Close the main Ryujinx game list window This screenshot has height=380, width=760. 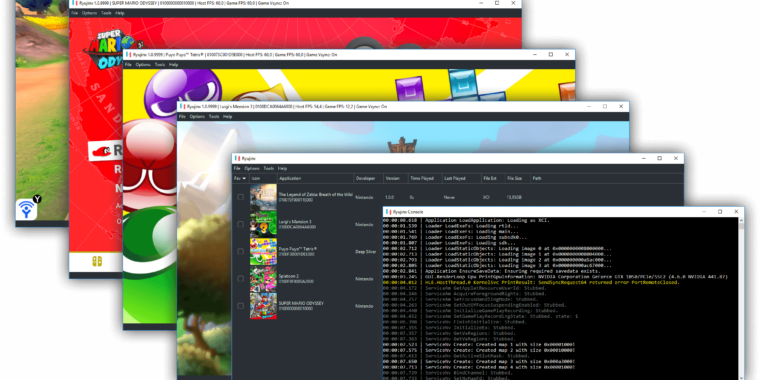(x=676, y=158)
